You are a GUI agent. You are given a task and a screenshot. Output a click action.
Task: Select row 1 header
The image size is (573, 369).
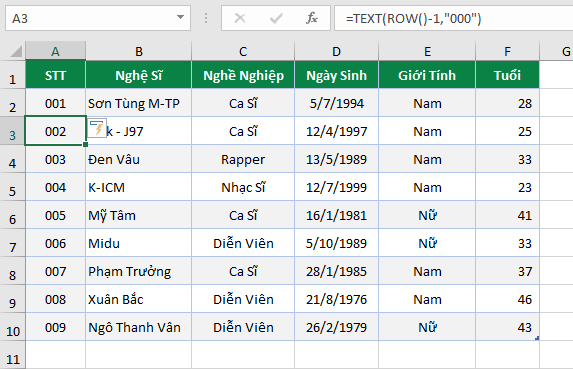pos(13,75)
